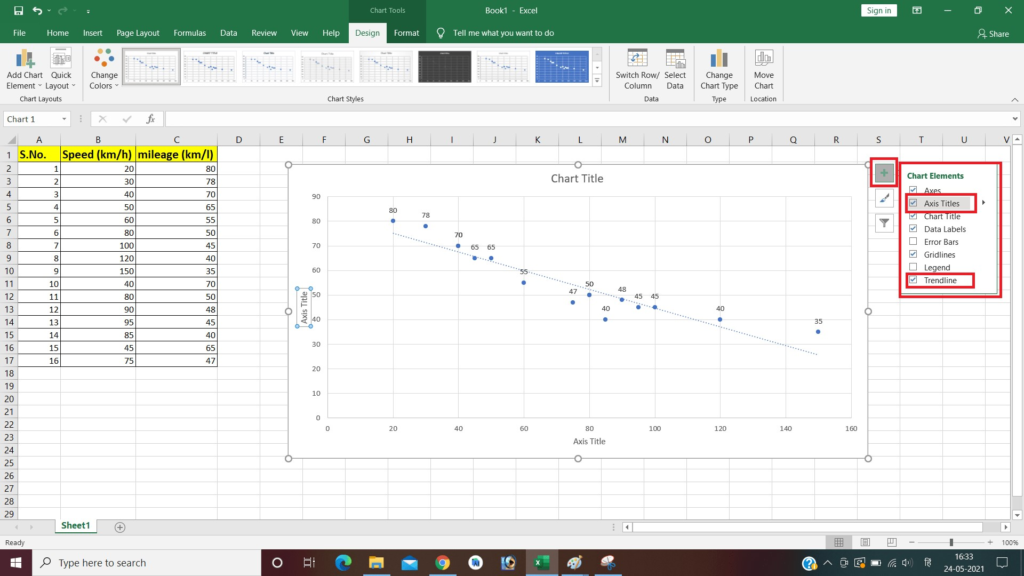Open the File tab

click(20, 33)
